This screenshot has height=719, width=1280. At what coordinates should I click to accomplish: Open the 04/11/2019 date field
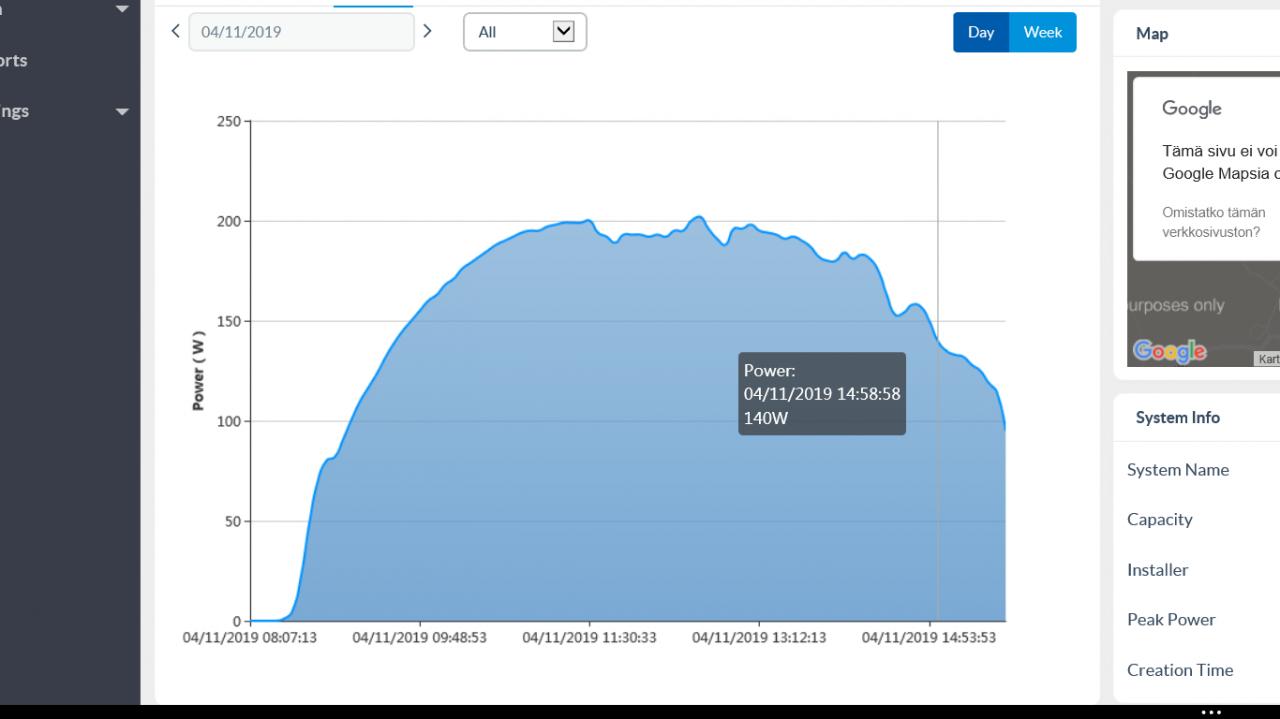[x=301, y=32]
